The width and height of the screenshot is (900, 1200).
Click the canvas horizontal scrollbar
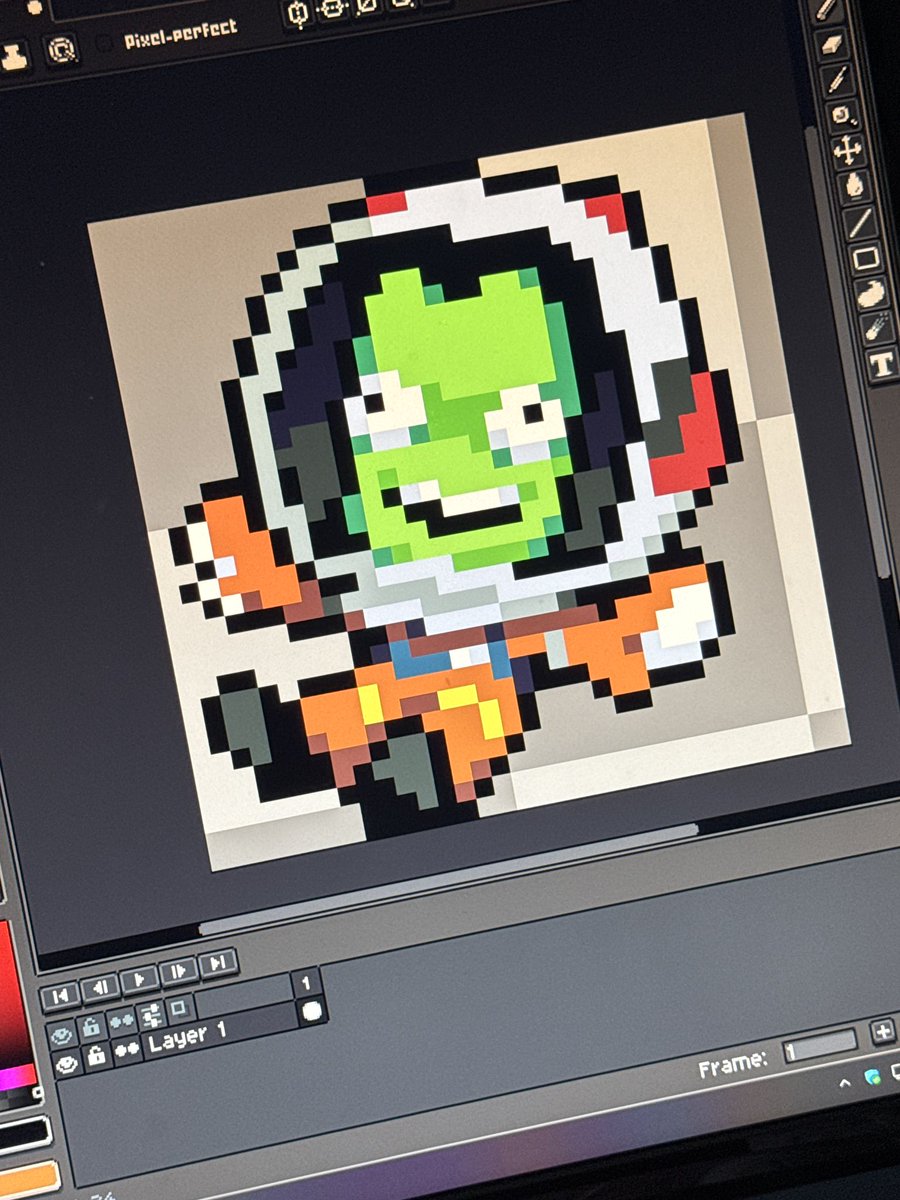(448, 879)
